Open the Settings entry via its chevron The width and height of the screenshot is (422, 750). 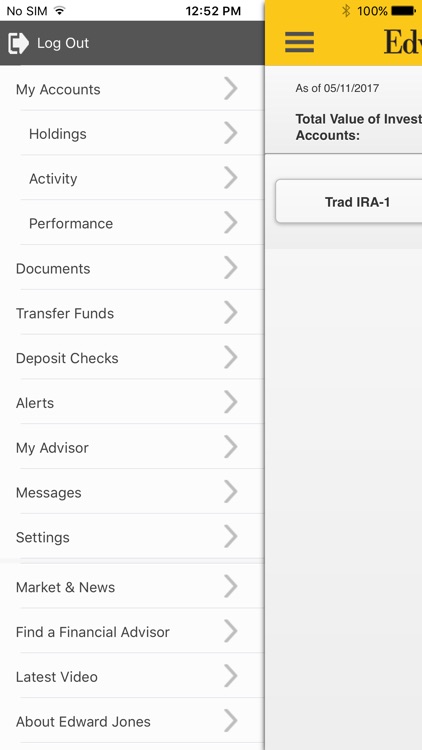[x=231, y=537]
